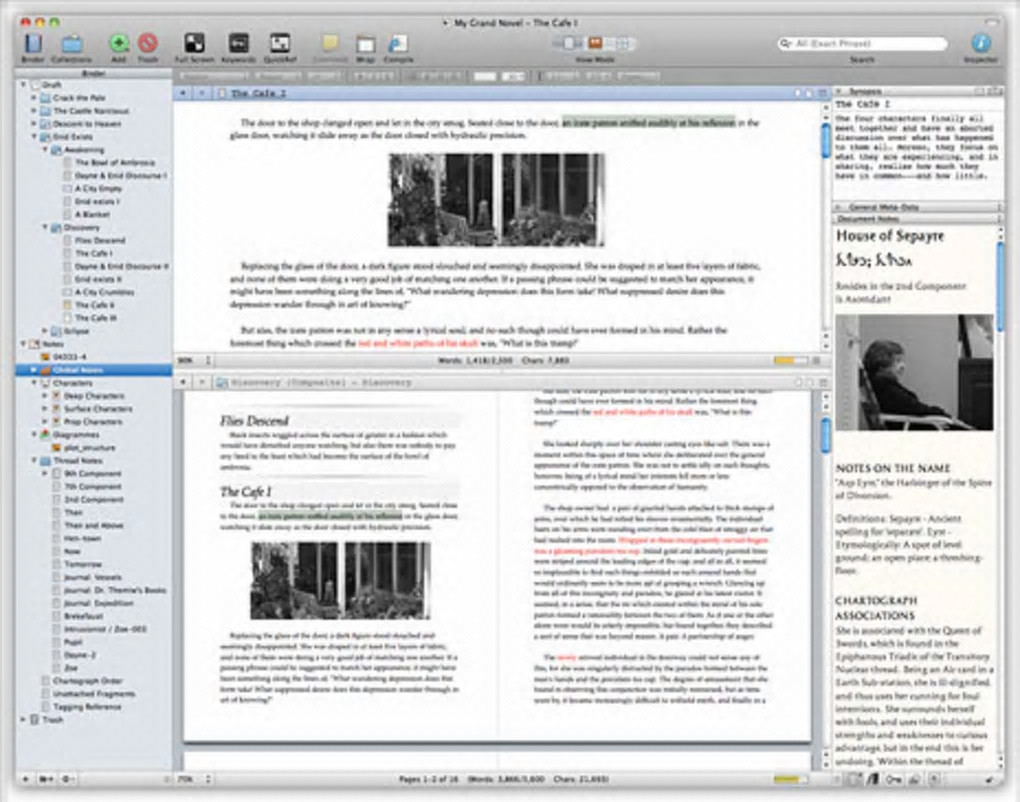Click the Compile toolbar icon
This screenshot has width=1020, height=802.
coord(398,43)
